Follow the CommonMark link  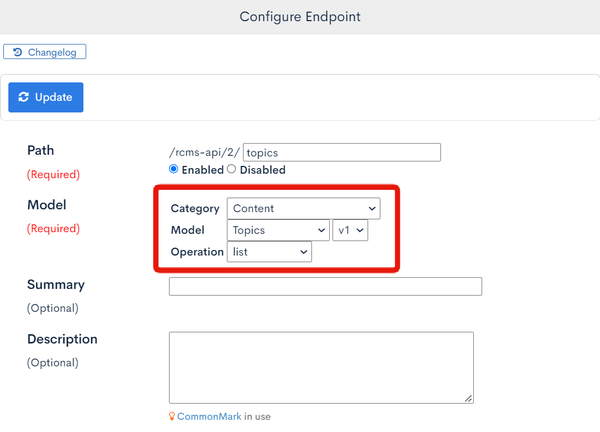(x=209, y=416)
